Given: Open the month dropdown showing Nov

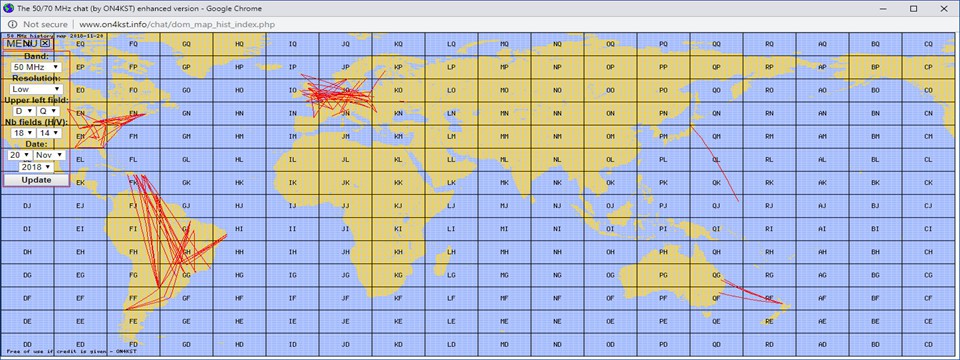Looking at the screenshot, I should 49,155.
